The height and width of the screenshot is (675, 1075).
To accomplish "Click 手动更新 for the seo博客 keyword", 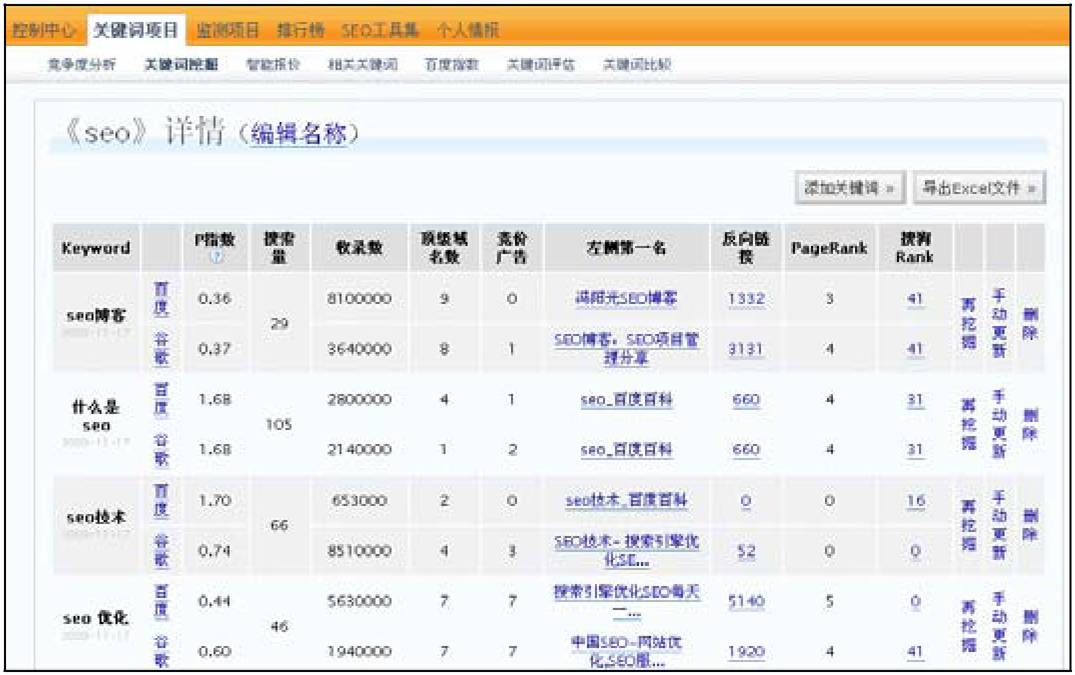I will [999, 323].
